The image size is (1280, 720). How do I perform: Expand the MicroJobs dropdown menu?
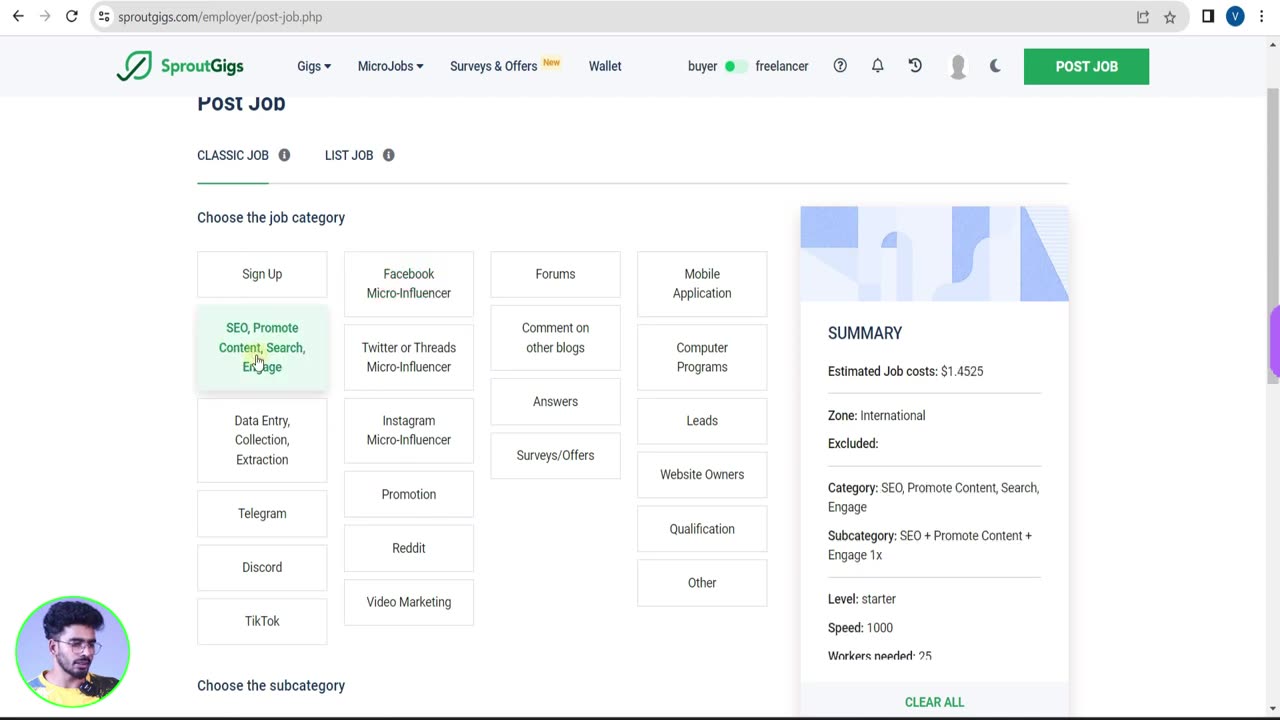click(390, 66)
